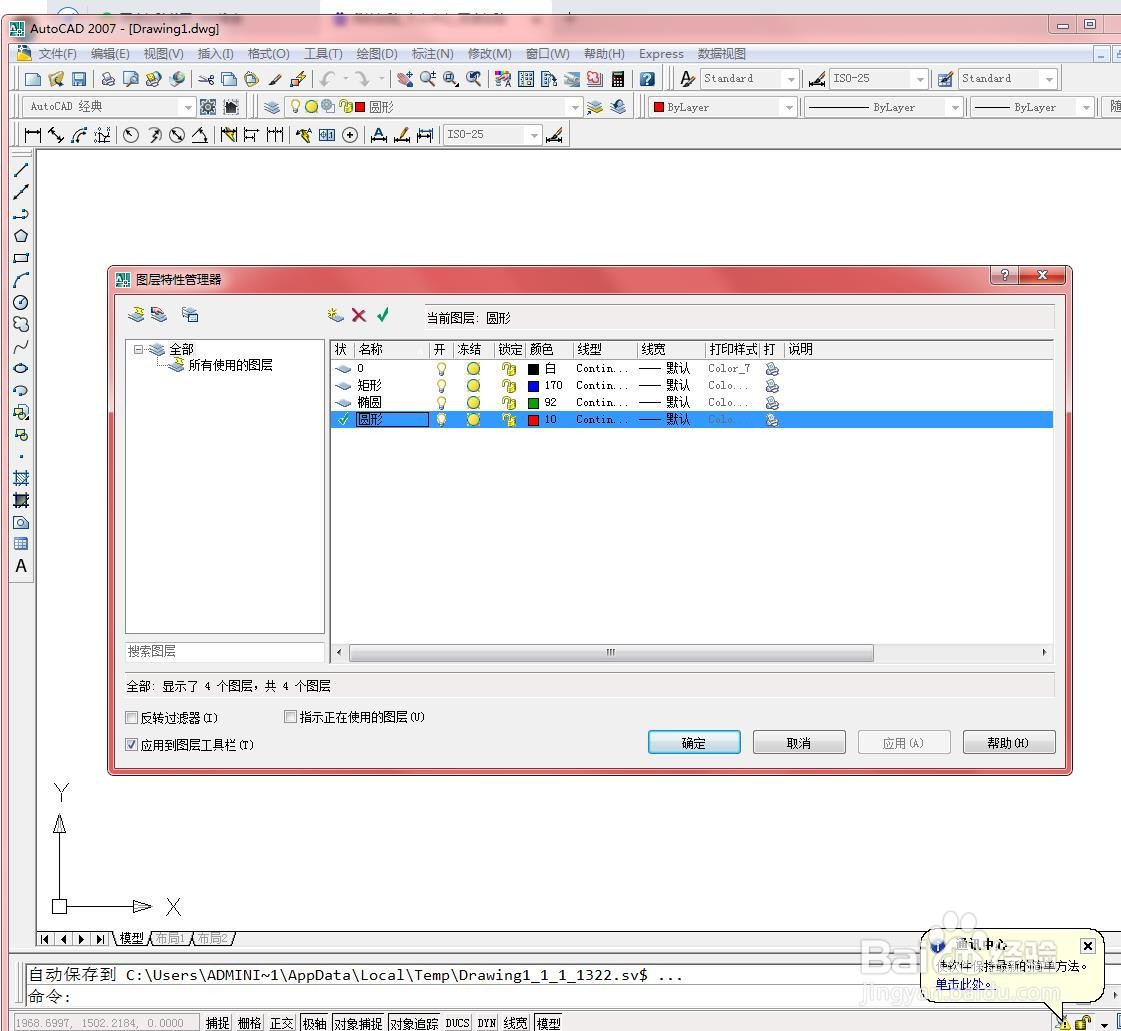The height and width of the screenshot is (1031, 1121).
Task: Click the Save icon in standard toolbar
Action: point(79,79)
